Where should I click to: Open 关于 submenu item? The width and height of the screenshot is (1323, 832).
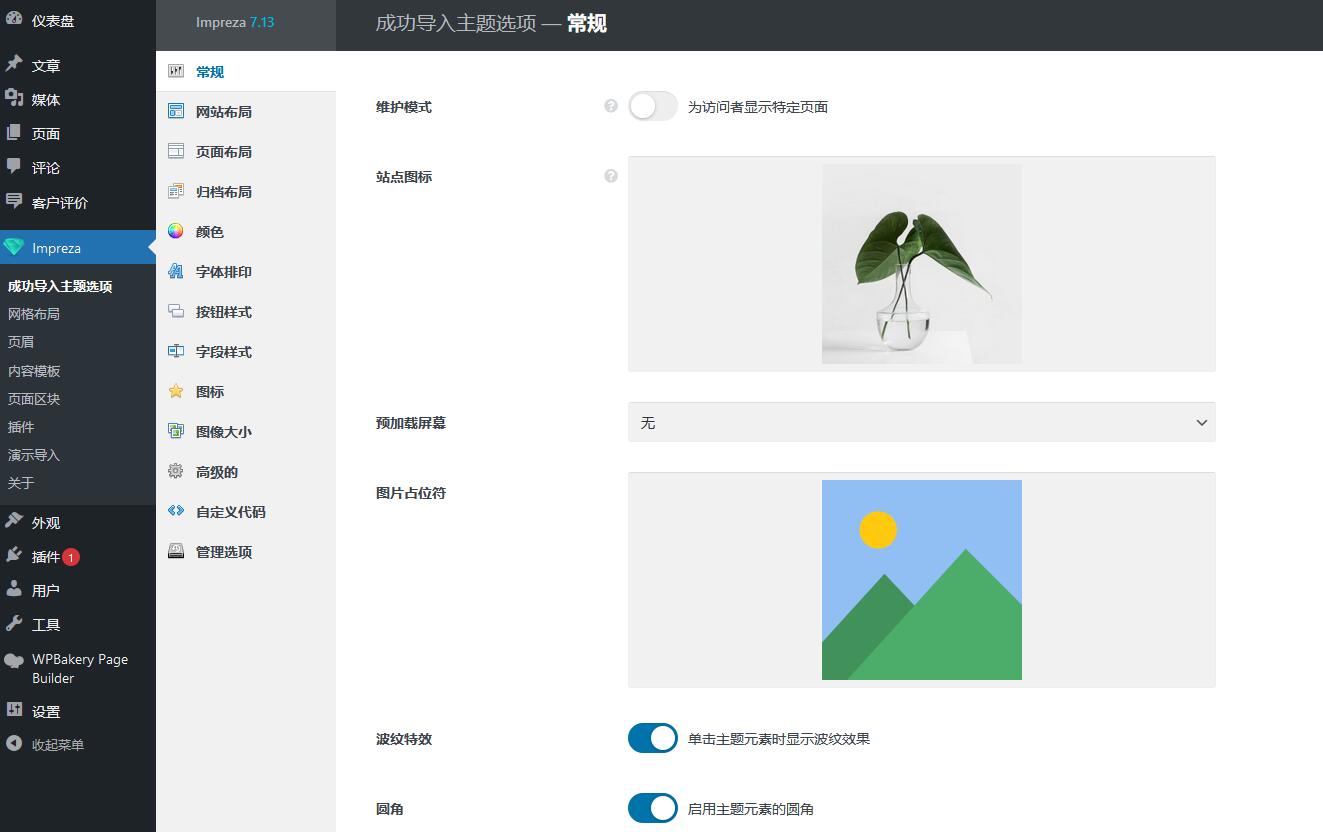21,483
